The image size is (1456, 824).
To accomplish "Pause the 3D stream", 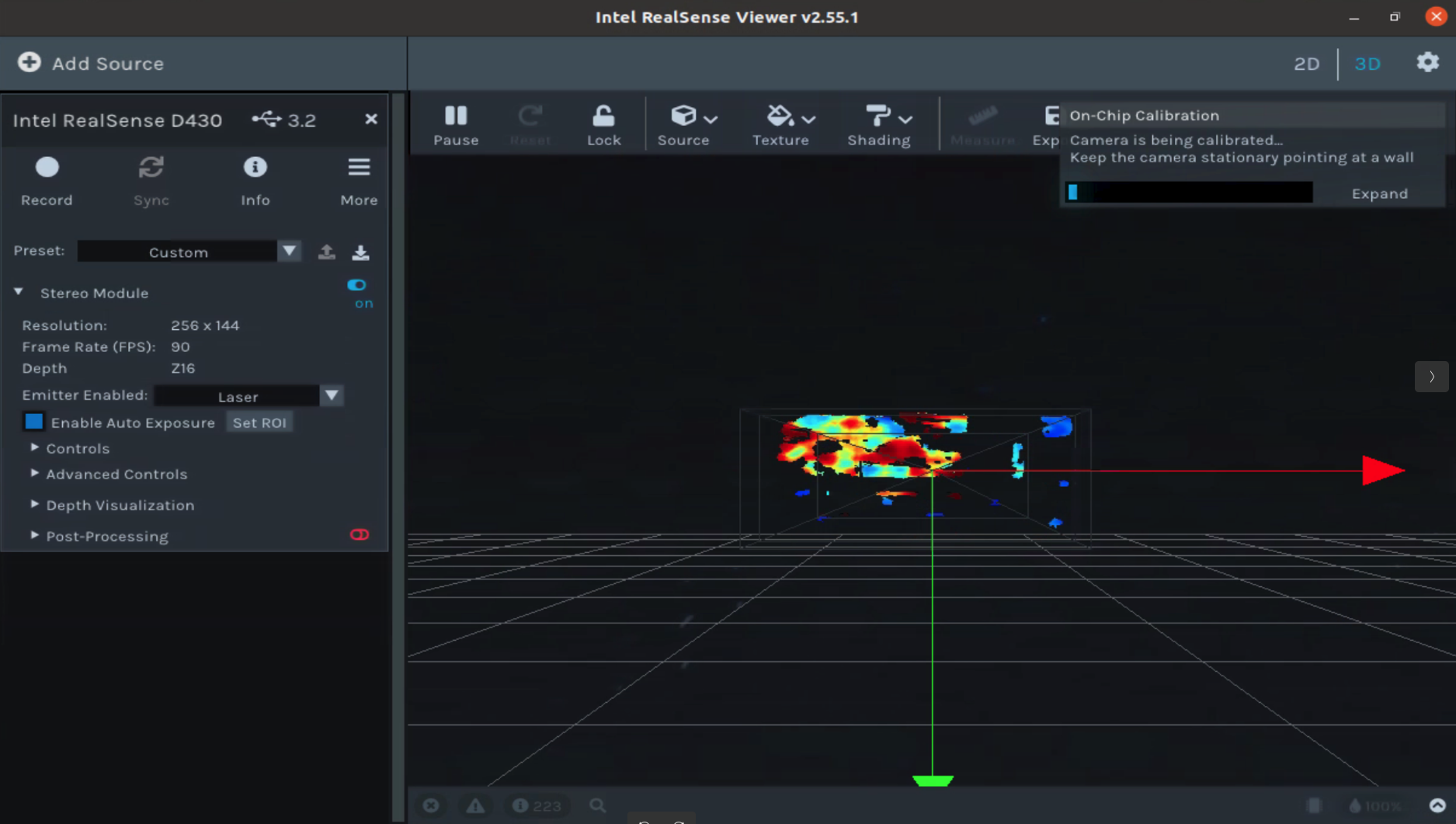I will pyautogui.click(x=456, y=124).
